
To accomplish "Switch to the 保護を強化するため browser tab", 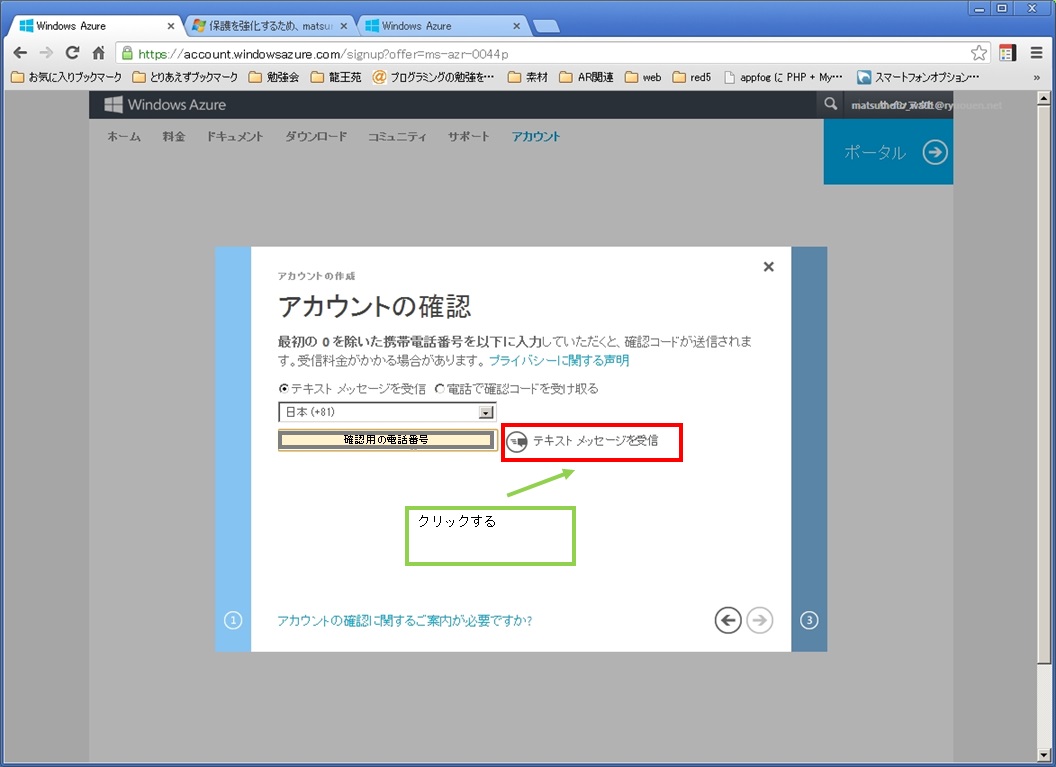I will (x=269, y=26).
